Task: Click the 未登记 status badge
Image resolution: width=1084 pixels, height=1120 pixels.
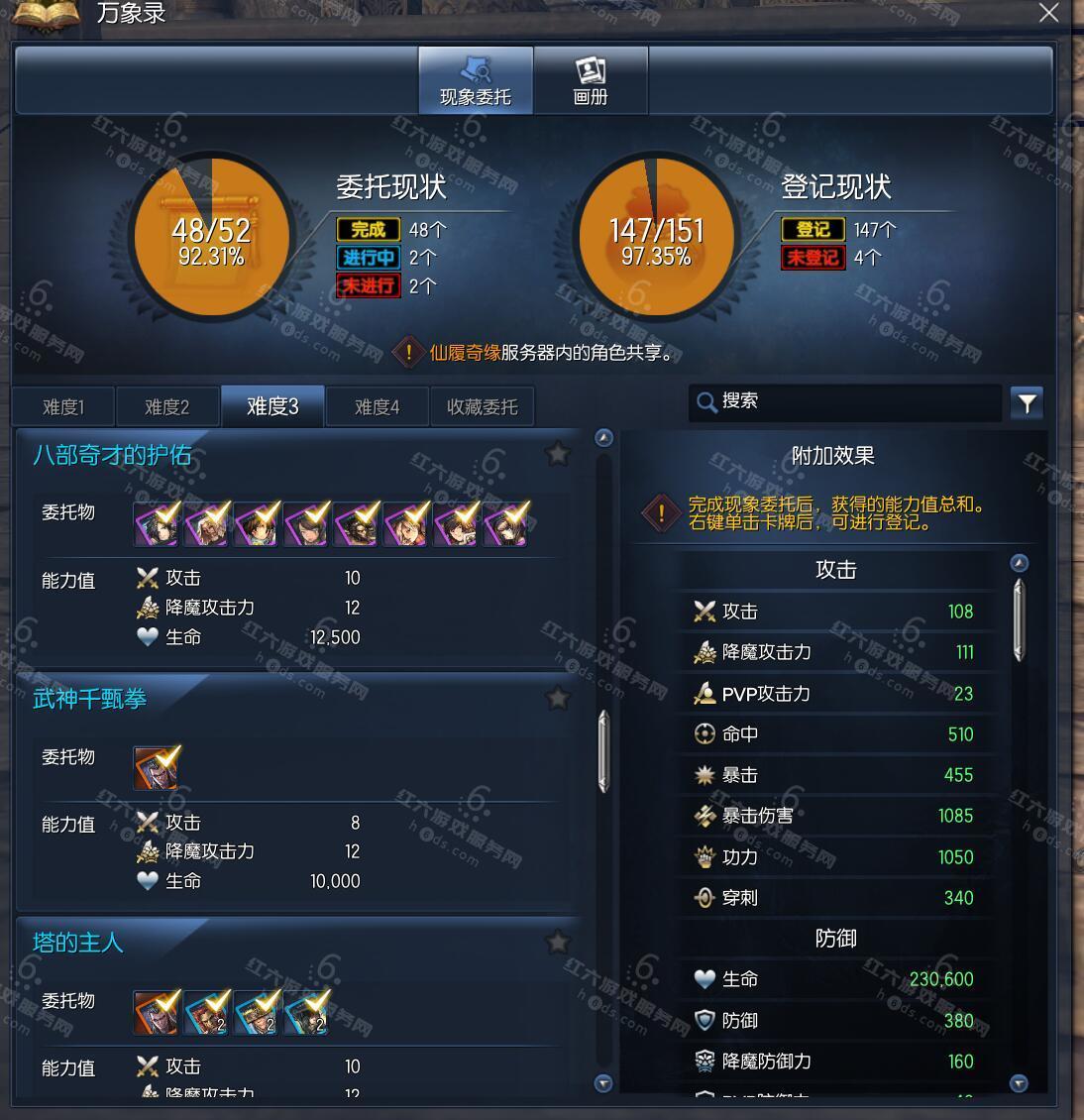Action: pyautogui.click(x=813, y=257)
